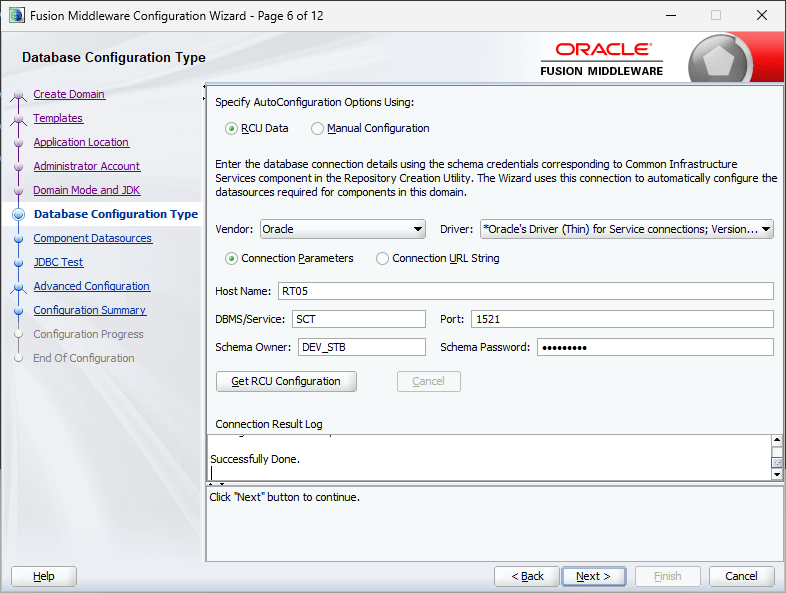The image size is (786, 593).
Task: Minimize the Configuration Wizard window
Action: 671,15
